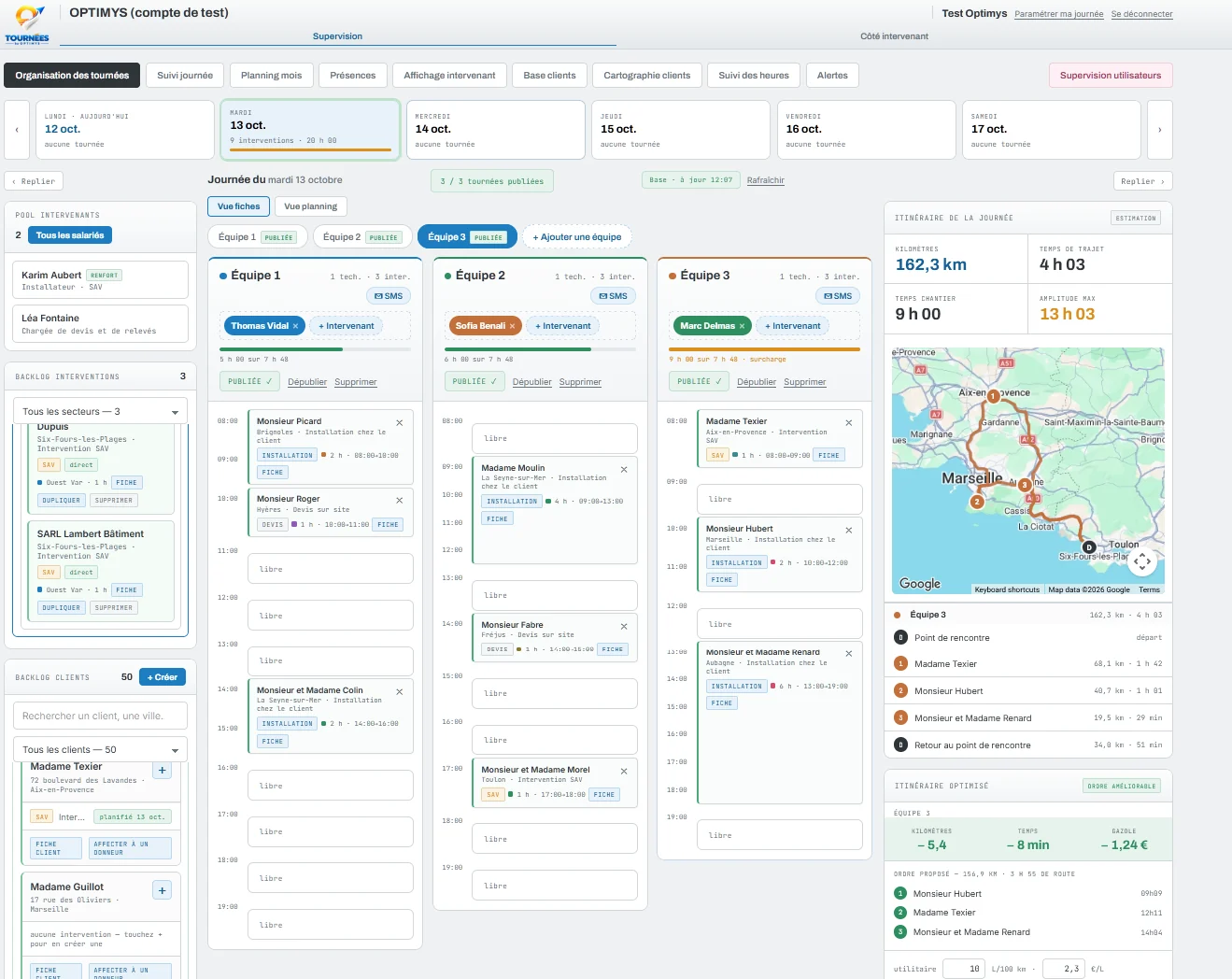This screenshot has width=1232, height=979.
Task: Toggle PUBLIÉE status for Équipe 2
Action: pos(474,381)
